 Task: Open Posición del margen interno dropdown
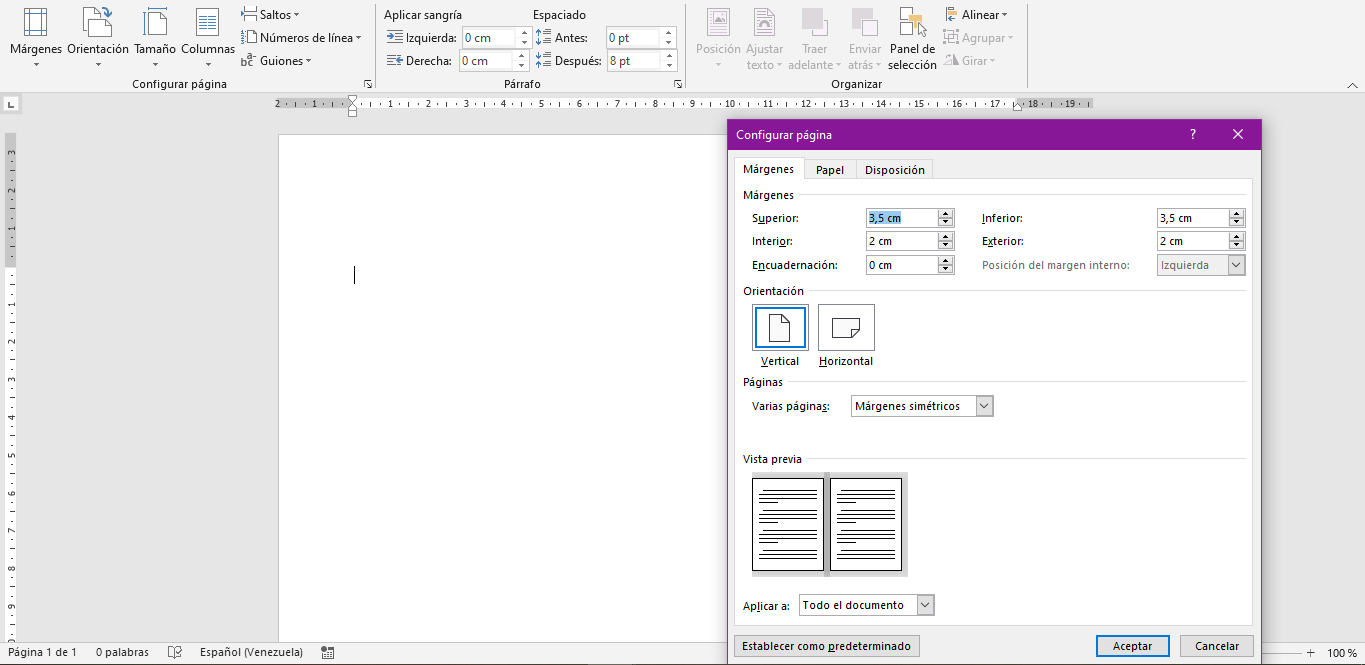(1201, 265)
